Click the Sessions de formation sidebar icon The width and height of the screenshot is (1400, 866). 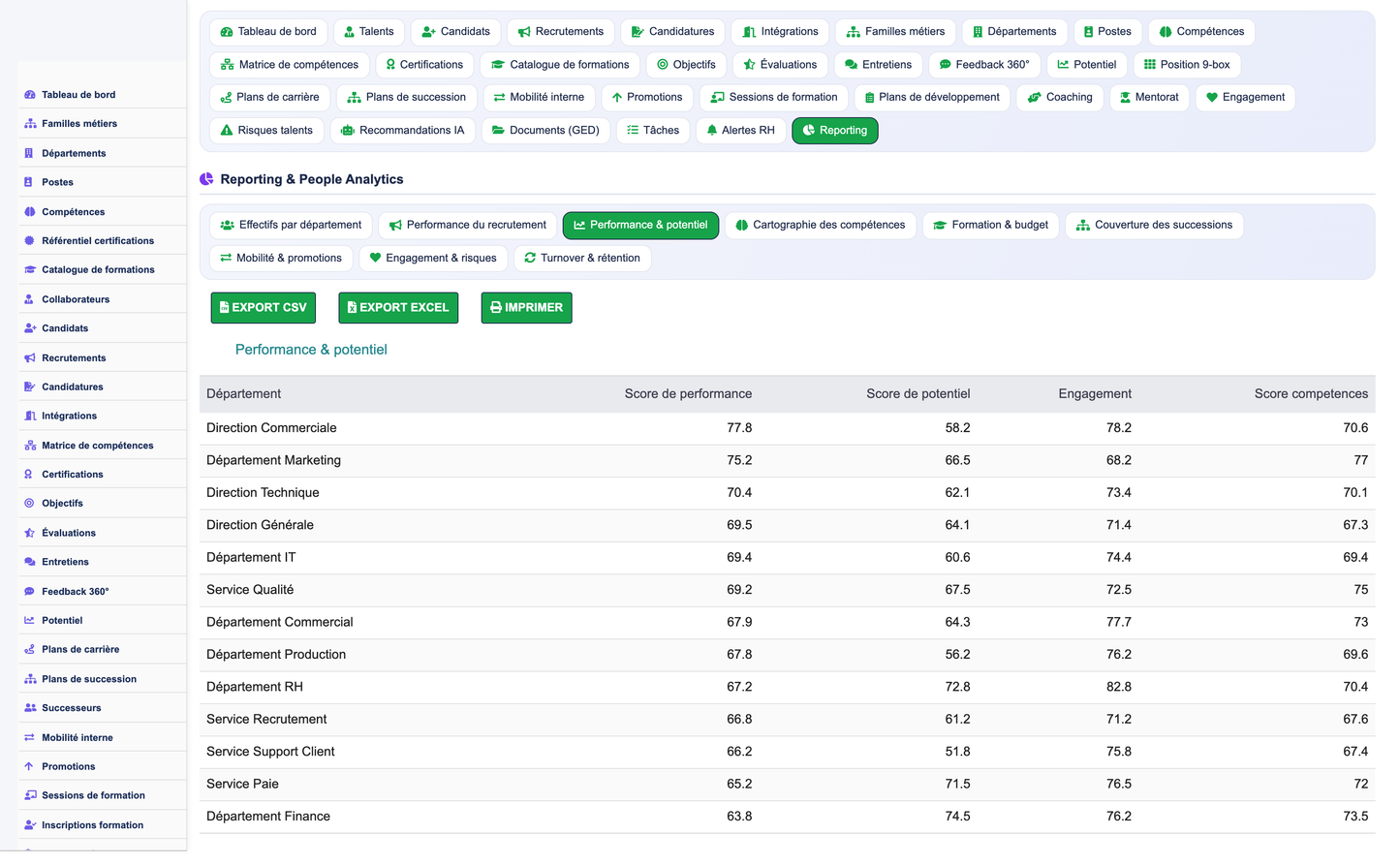30,795
